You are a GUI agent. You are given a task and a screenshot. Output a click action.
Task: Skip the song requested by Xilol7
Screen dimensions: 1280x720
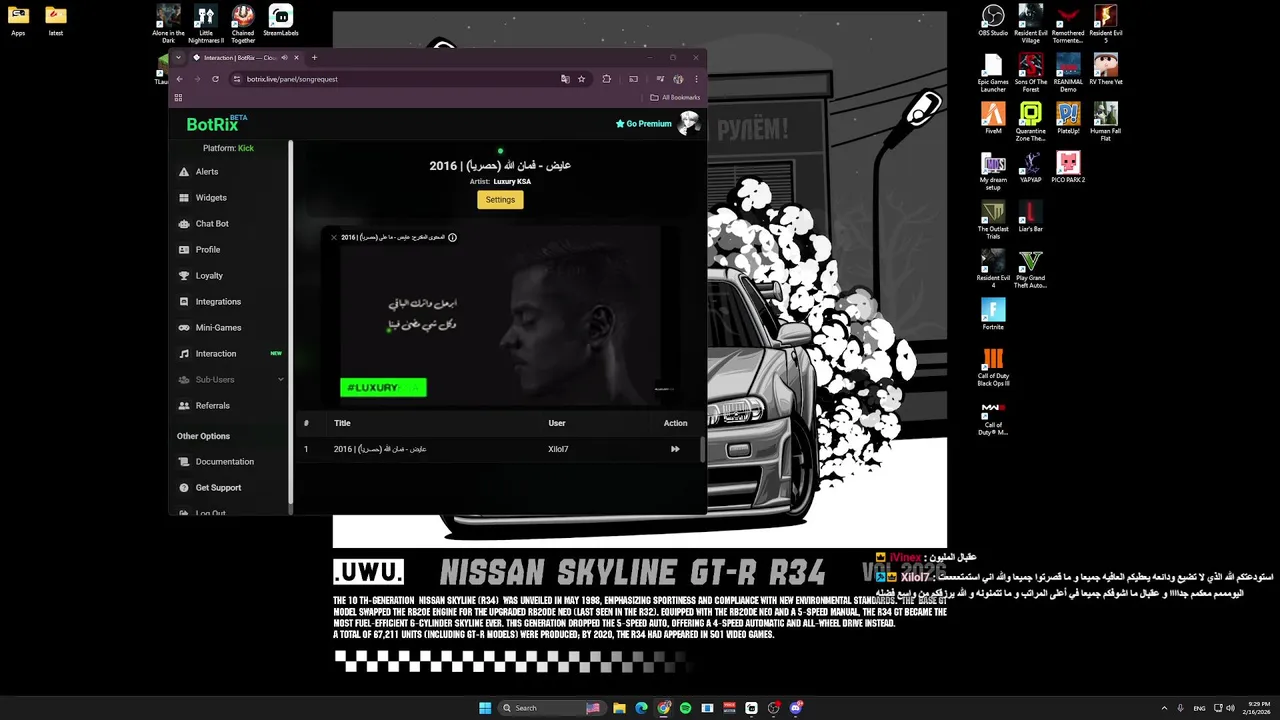coord(675,449)
